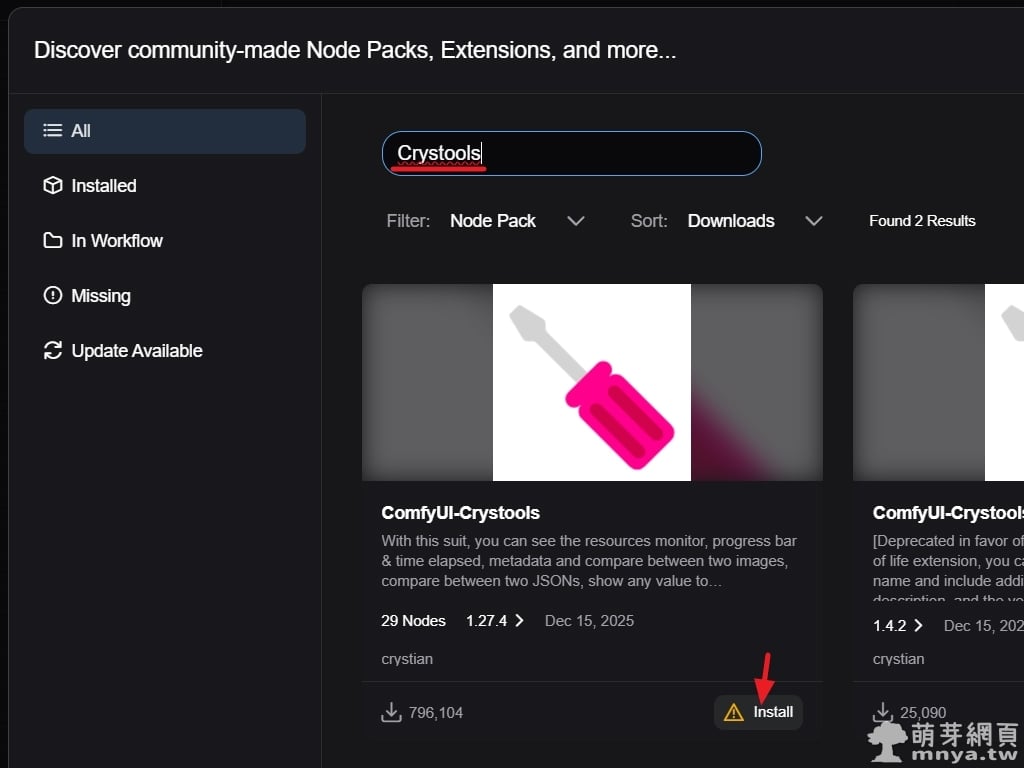
Task: Show Update Available packs
Action: coord(136,351)
